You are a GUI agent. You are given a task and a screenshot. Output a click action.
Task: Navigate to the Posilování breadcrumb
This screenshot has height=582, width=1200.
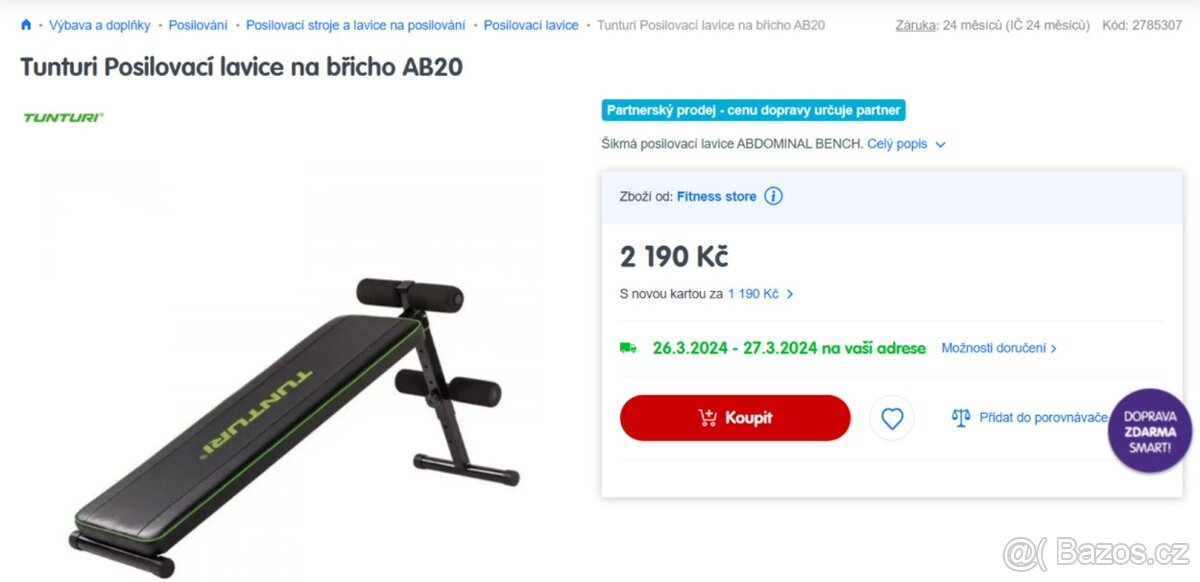198,25
